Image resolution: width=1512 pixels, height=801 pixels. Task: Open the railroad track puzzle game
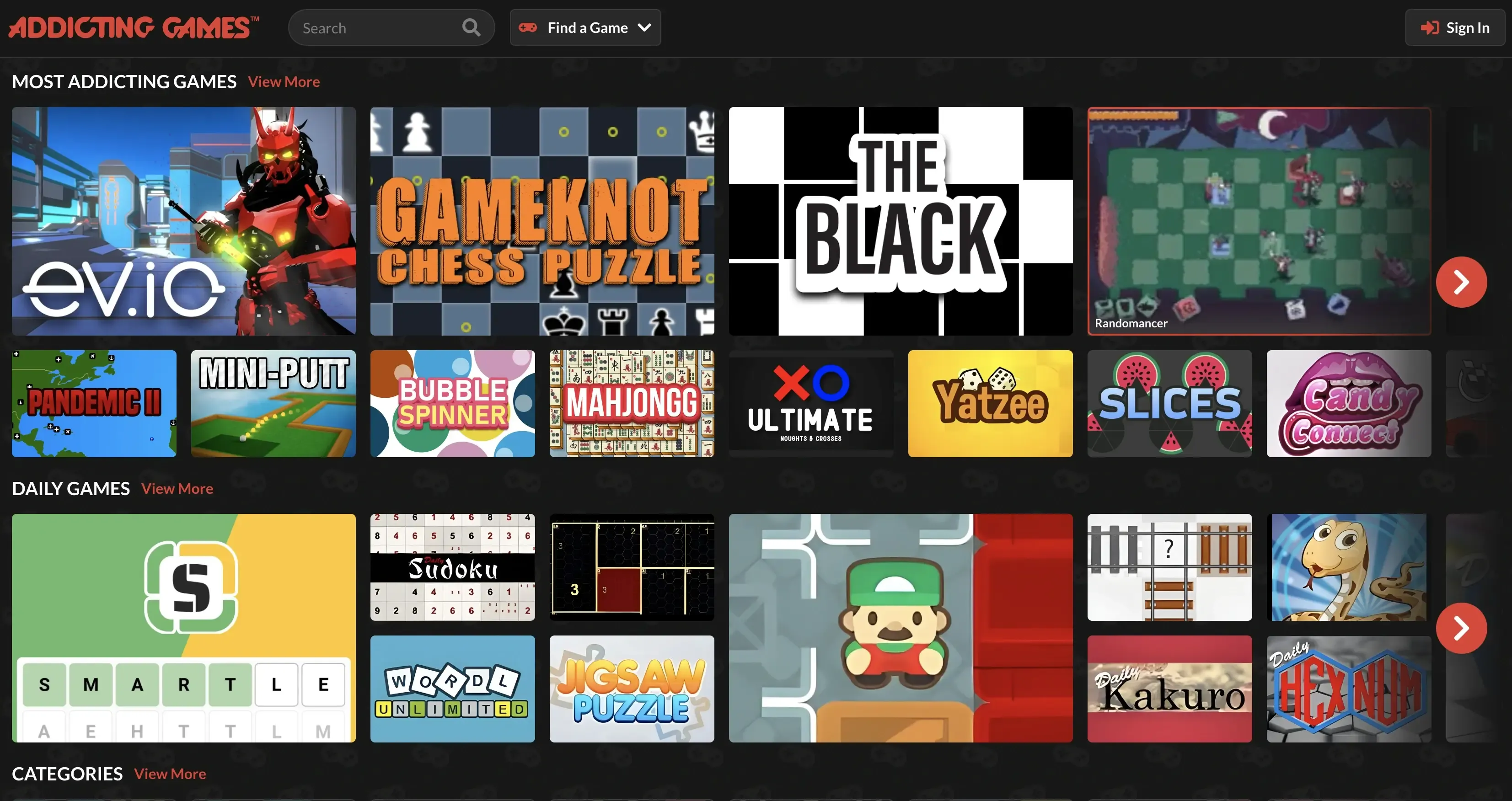click(1170, 567)
